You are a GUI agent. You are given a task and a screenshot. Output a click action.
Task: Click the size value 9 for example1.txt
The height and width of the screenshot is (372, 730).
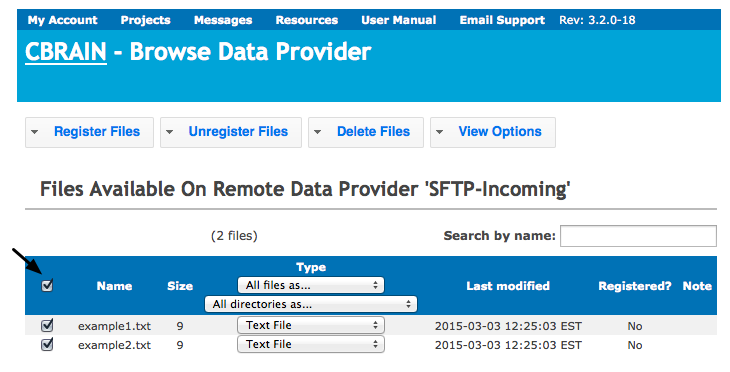[x=180, y=326]
